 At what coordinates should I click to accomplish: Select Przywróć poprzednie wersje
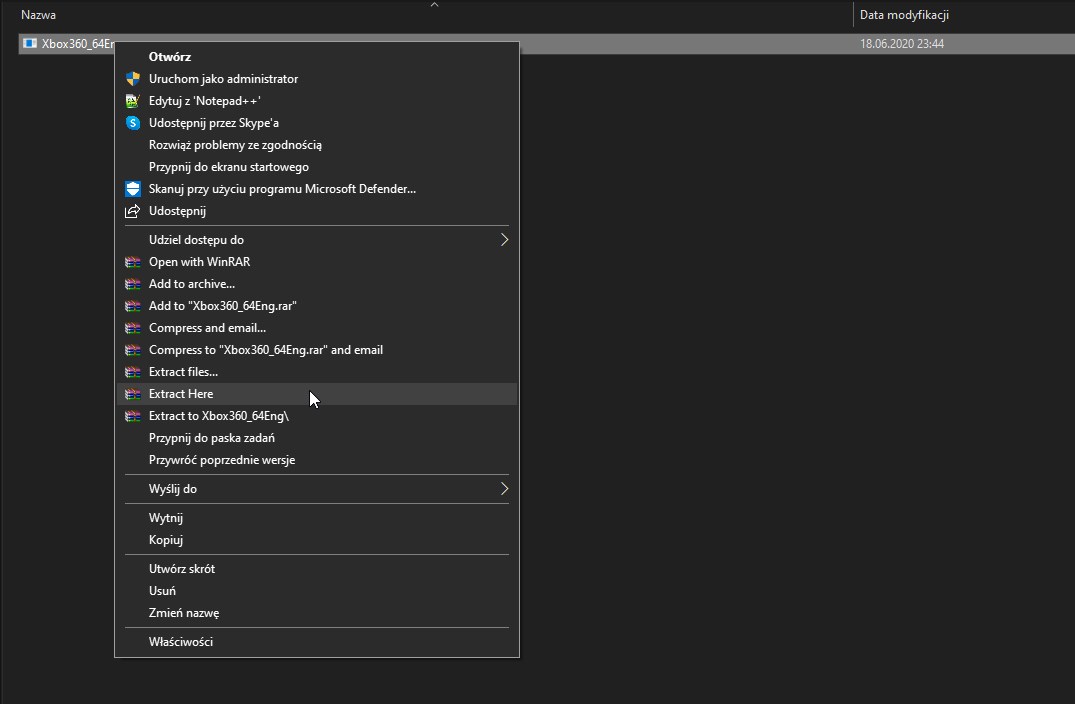tap(317, 459)
